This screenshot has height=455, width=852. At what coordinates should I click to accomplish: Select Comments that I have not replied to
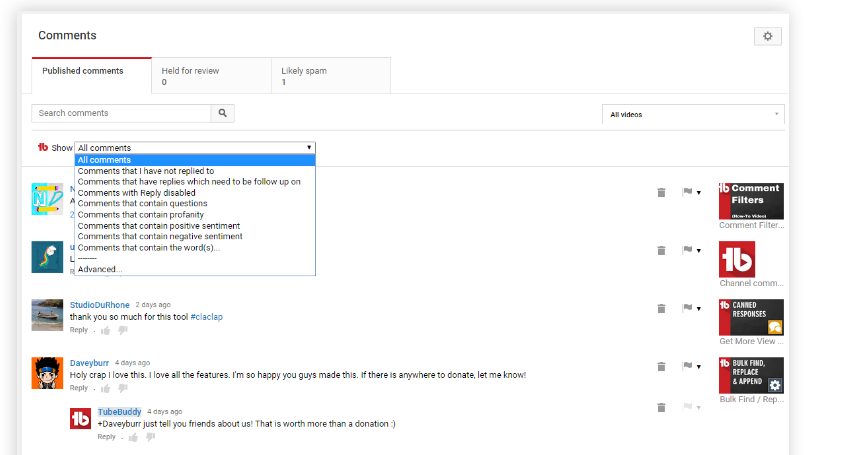click(x=195, y=171)
